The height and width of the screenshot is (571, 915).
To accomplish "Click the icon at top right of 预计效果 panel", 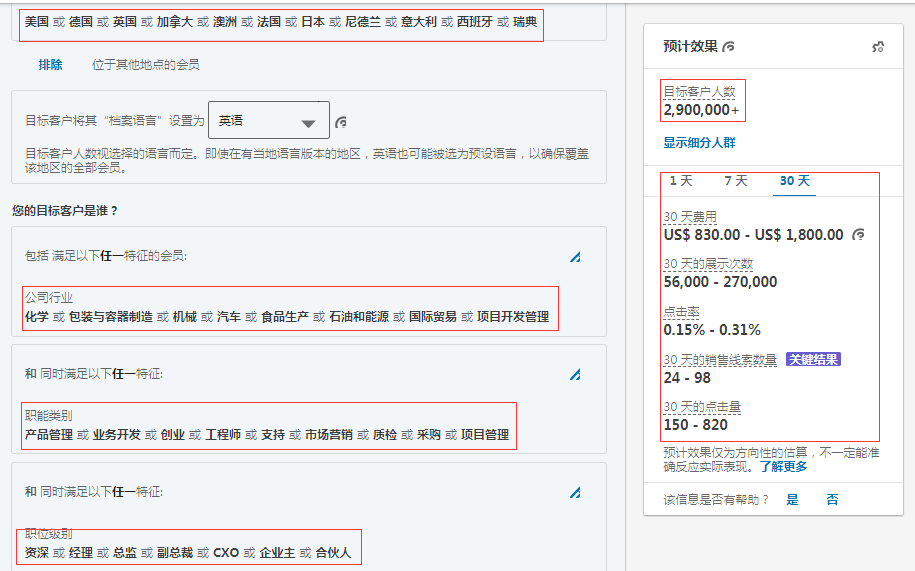I will (878, 47).
